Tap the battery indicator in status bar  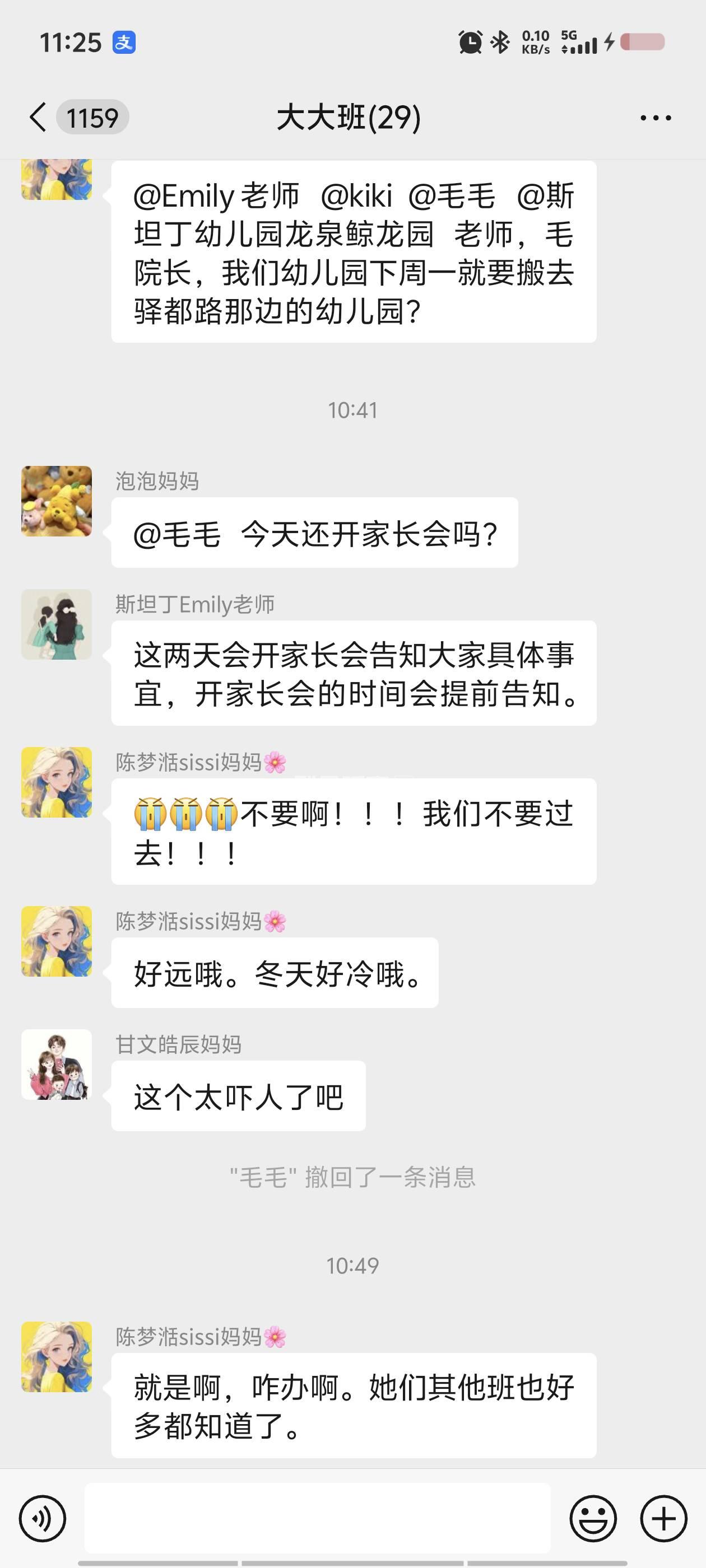(x=643, y=42)
